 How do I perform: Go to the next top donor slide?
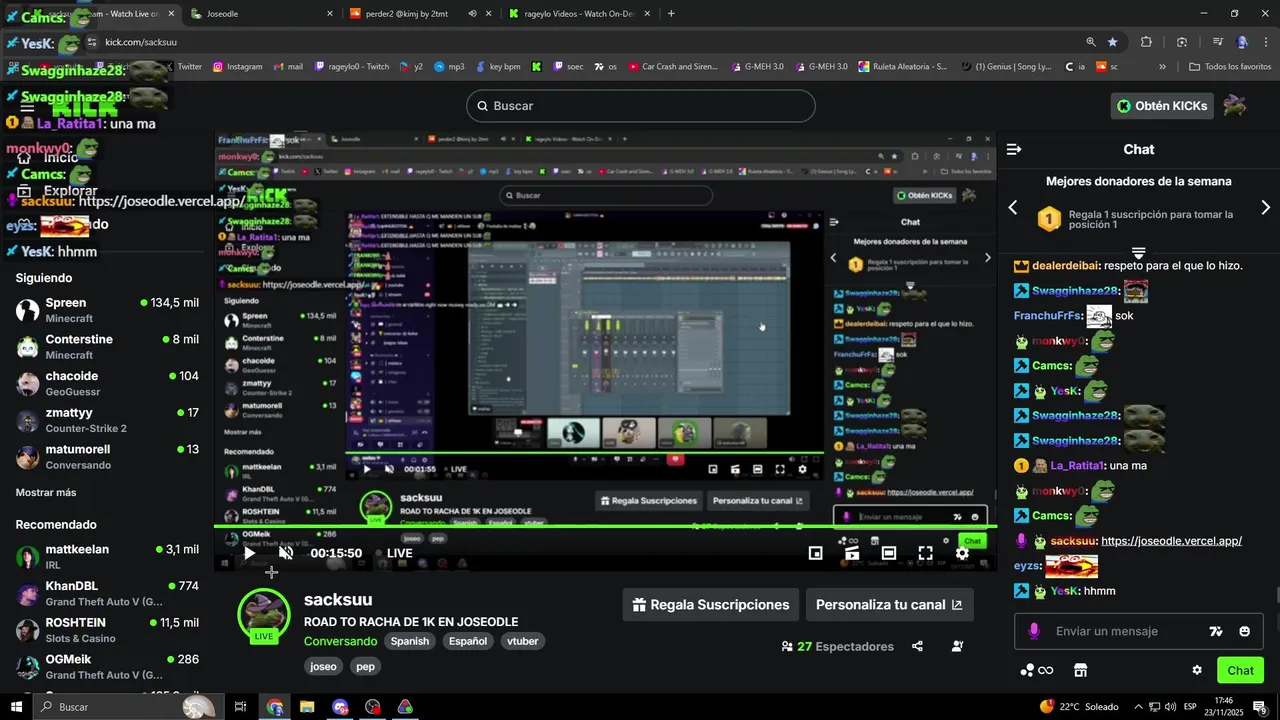point(1265,207)
